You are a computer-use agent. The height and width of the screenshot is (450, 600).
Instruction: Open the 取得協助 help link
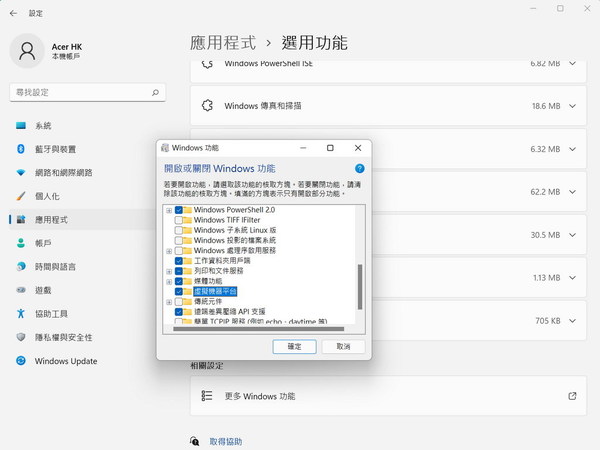pyautogui.click(x=226, y=442)
